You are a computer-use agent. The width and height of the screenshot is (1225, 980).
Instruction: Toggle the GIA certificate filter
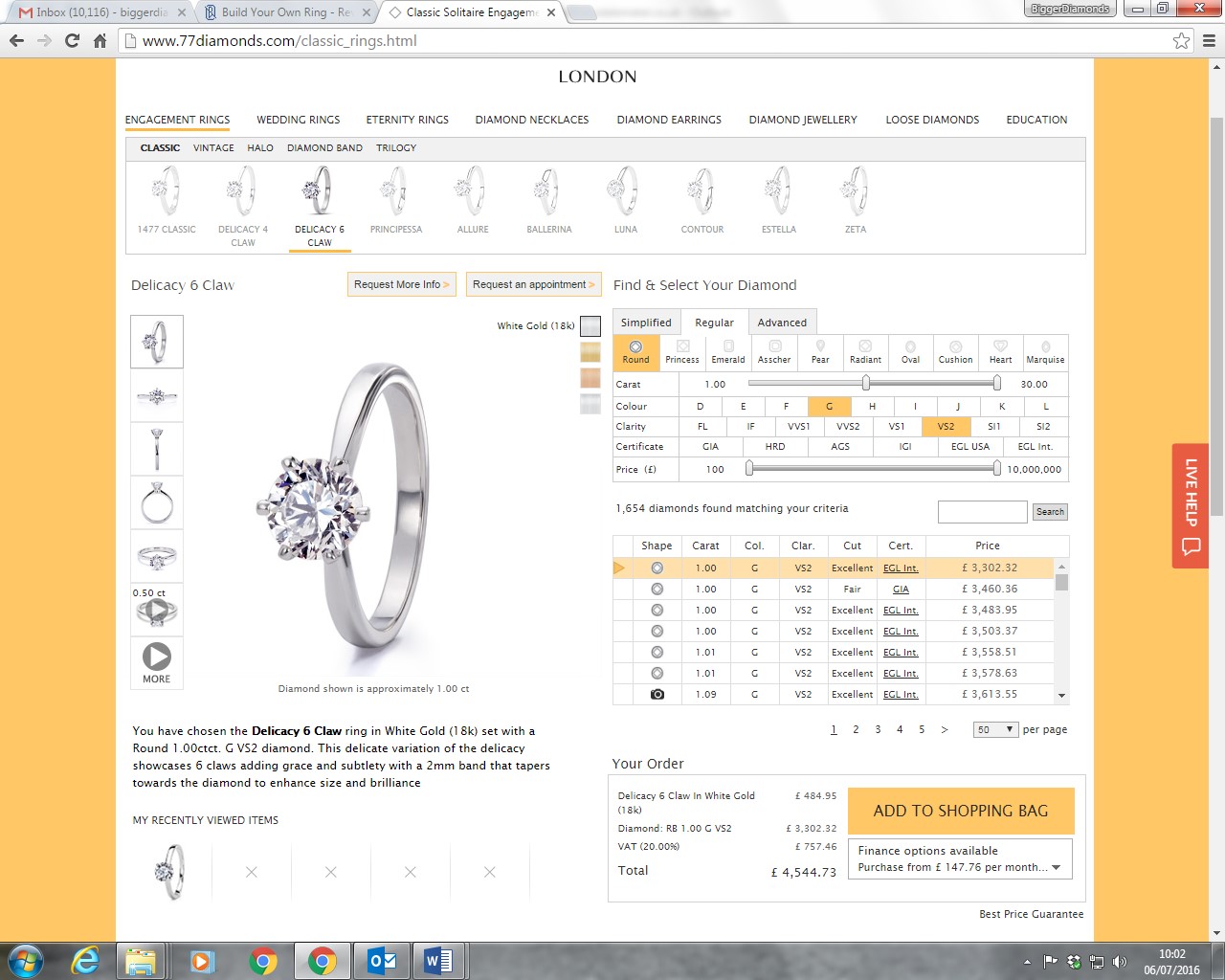click(x=710, y=447)
